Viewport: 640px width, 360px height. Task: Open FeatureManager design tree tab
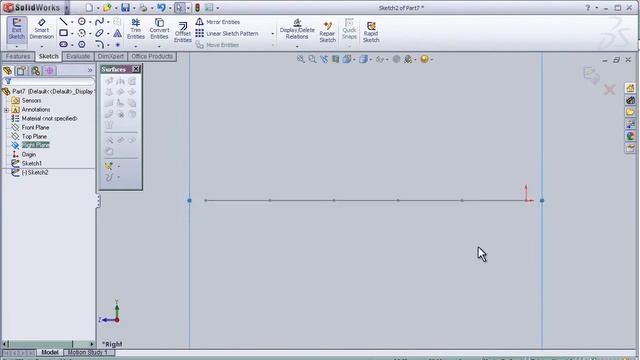(x=8, y=71)
